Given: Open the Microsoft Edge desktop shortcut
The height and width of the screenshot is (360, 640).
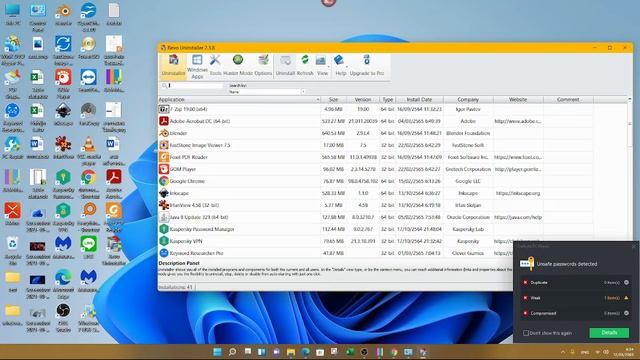Looking at the screenshot, I should 63,283.
